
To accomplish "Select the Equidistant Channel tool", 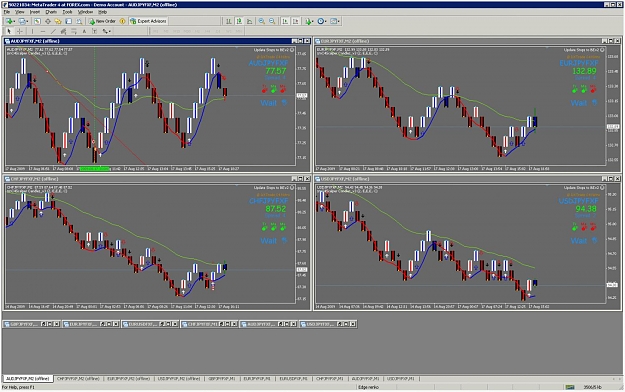I will [x=63, y=31].
